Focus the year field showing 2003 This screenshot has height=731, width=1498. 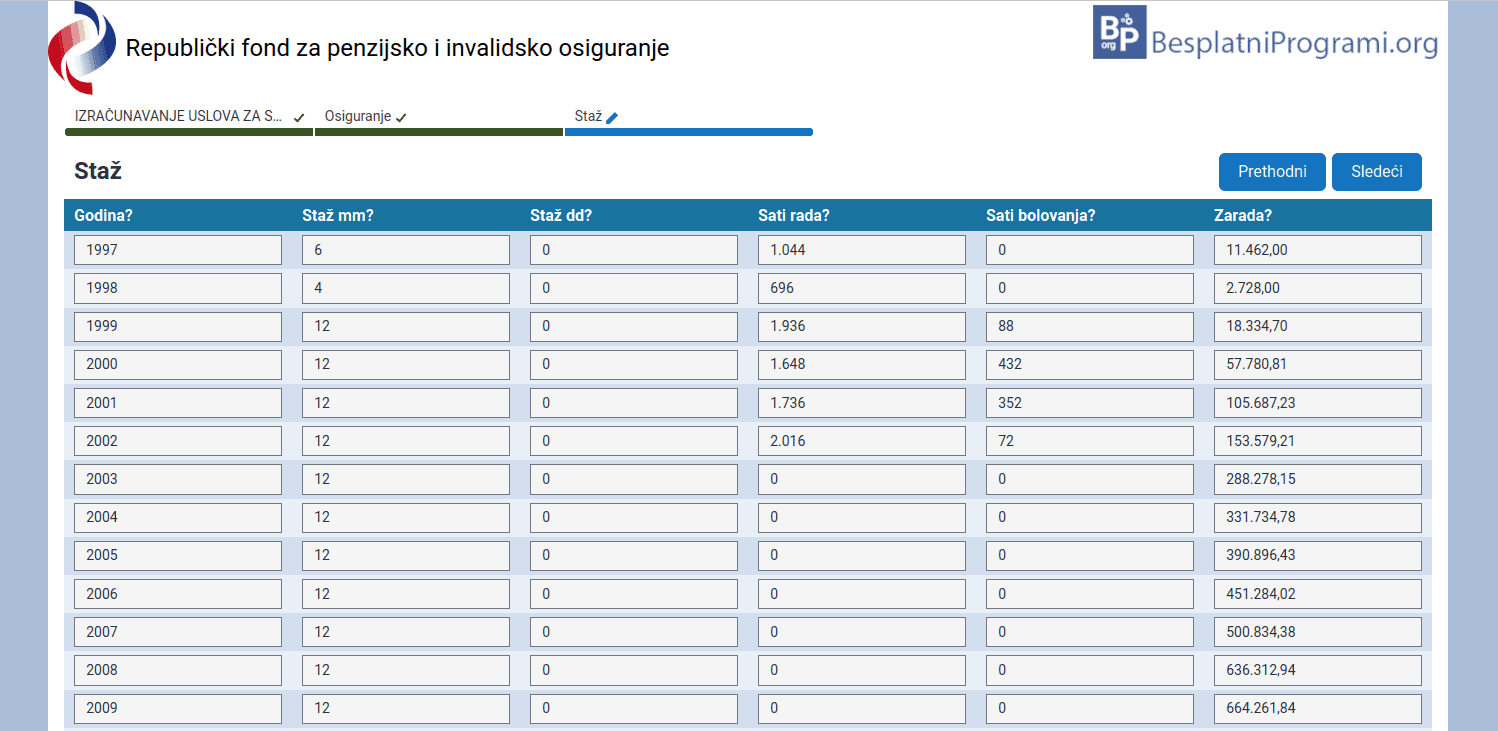178,479
